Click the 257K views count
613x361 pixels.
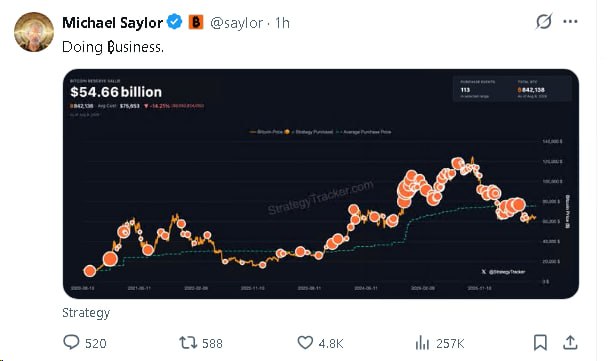click(450, 343)
